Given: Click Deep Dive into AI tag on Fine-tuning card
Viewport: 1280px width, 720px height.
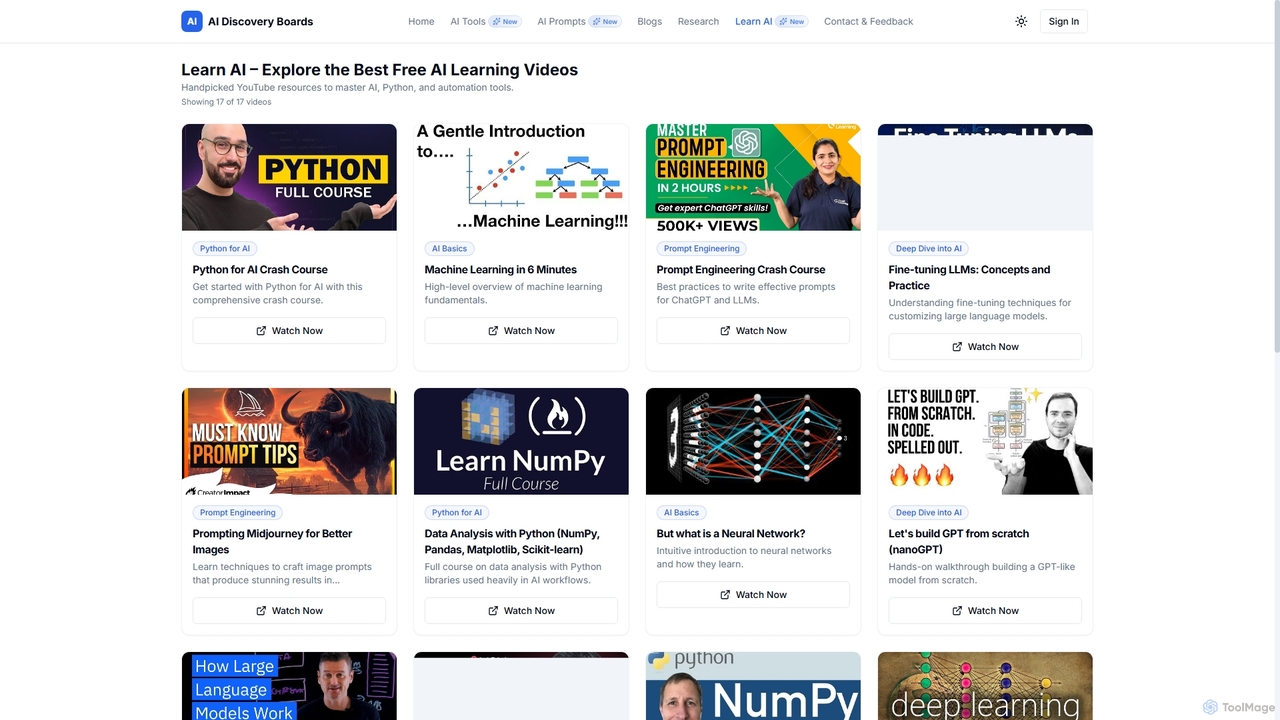Looking at the screenshot, I should (x=929, y=248).
